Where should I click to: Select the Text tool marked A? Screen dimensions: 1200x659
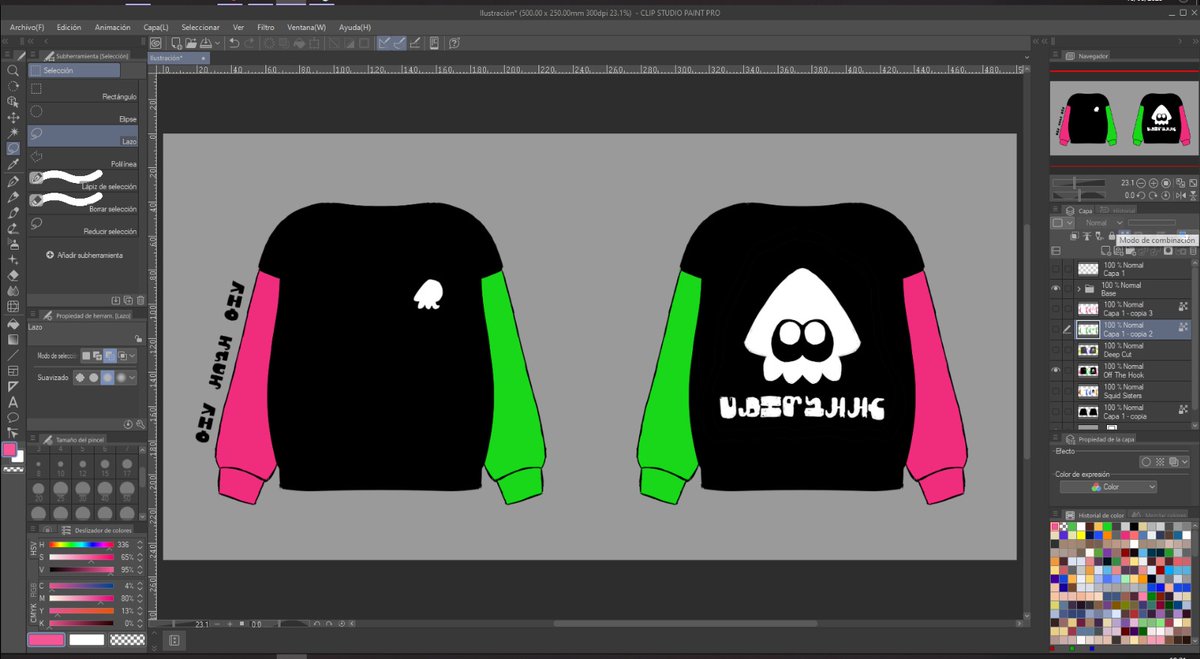pyautogui.click(x=13, y=401)
